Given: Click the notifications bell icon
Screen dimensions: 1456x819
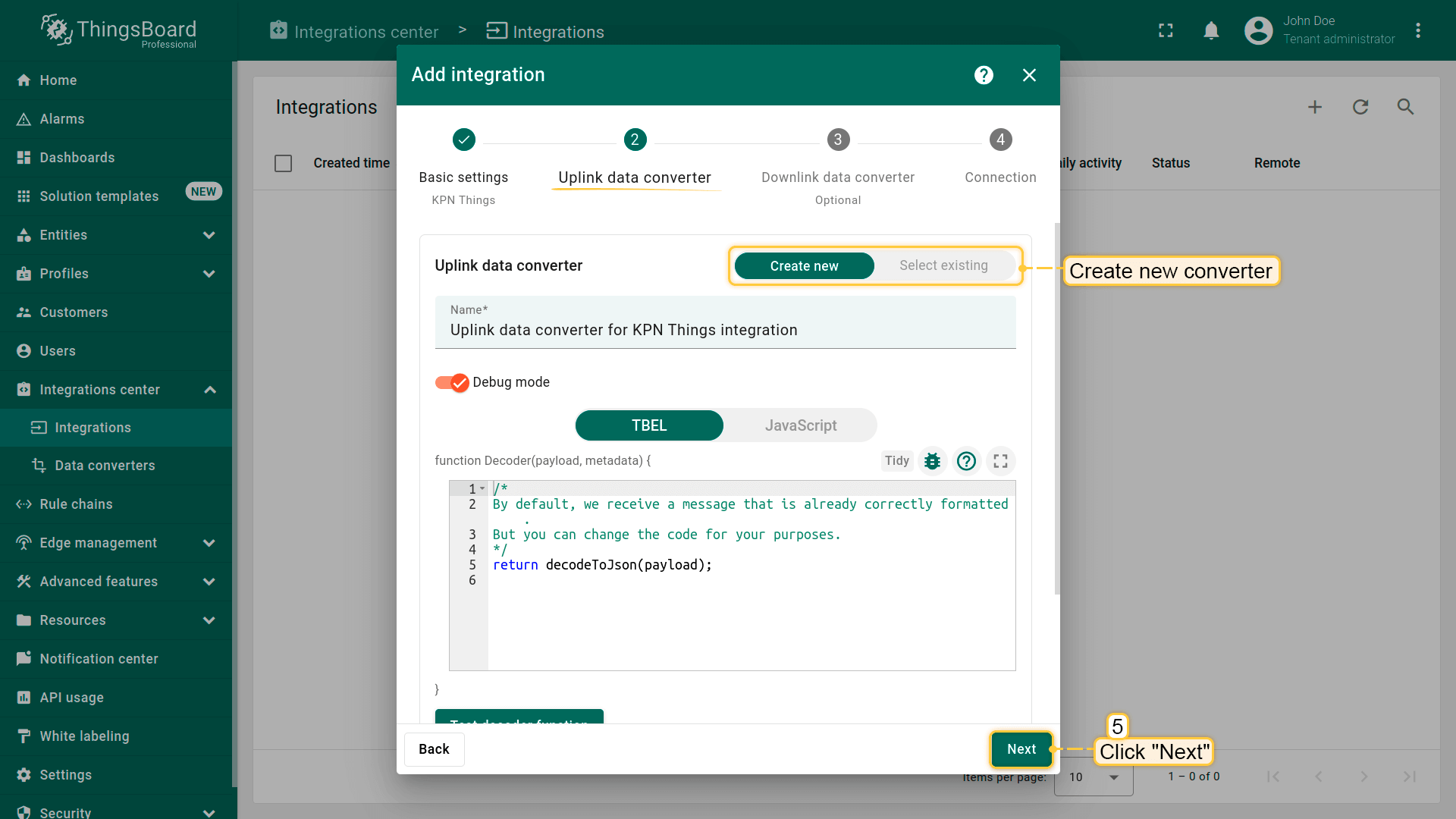Looking at the screenshot, I should pos(1211,31).
